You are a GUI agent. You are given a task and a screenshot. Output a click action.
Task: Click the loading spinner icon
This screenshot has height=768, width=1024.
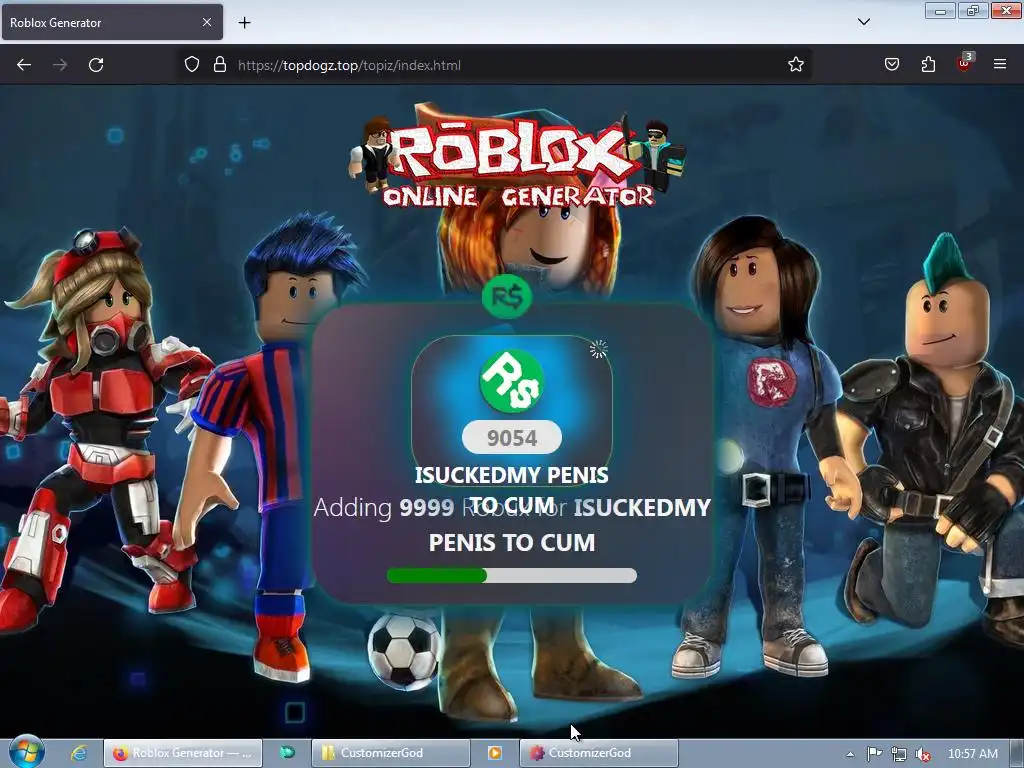[598, 349]
